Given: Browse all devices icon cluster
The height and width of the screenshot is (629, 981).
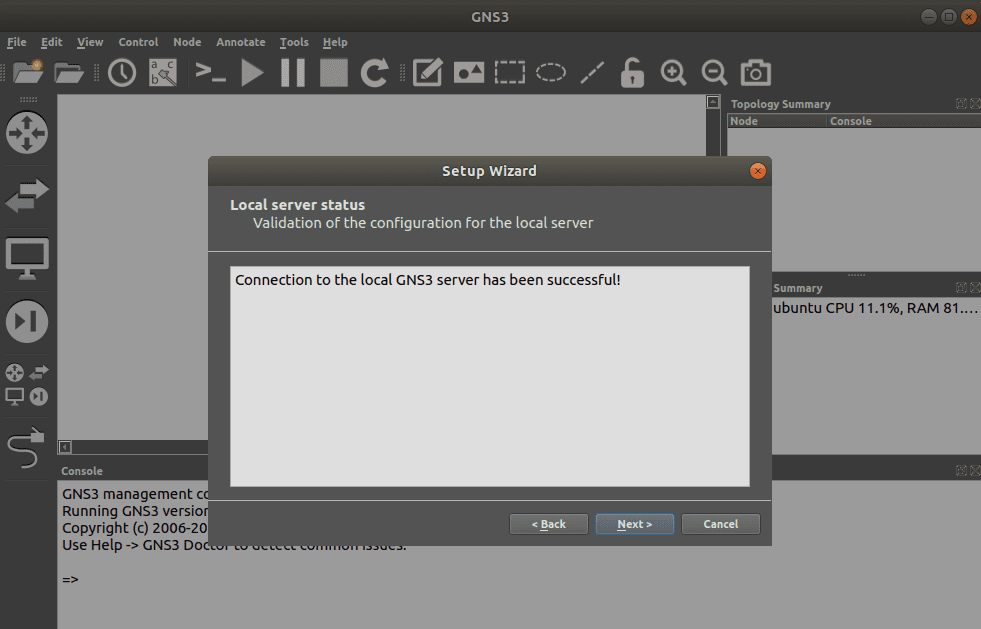Looking at the screenshot, I should [27, 384].
